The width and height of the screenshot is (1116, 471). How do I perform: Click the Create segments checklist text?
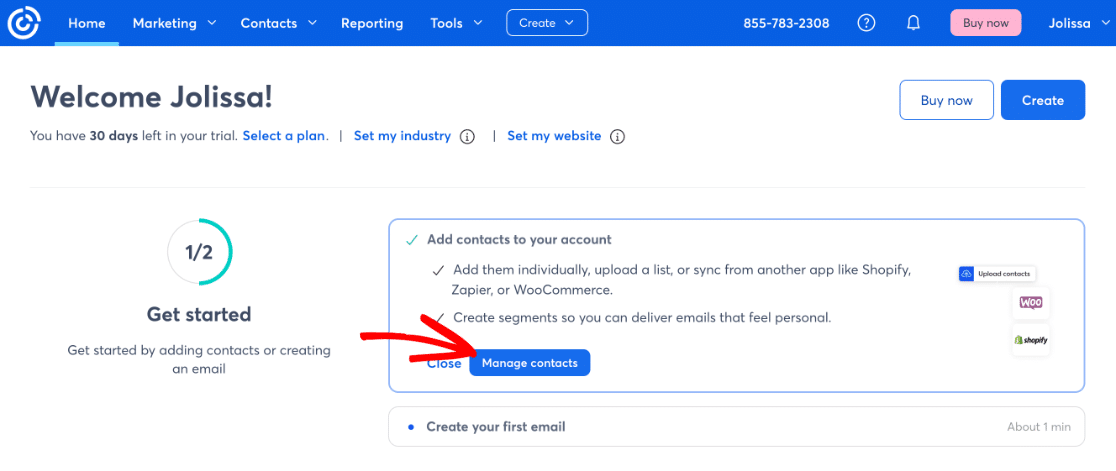point(642,317)
